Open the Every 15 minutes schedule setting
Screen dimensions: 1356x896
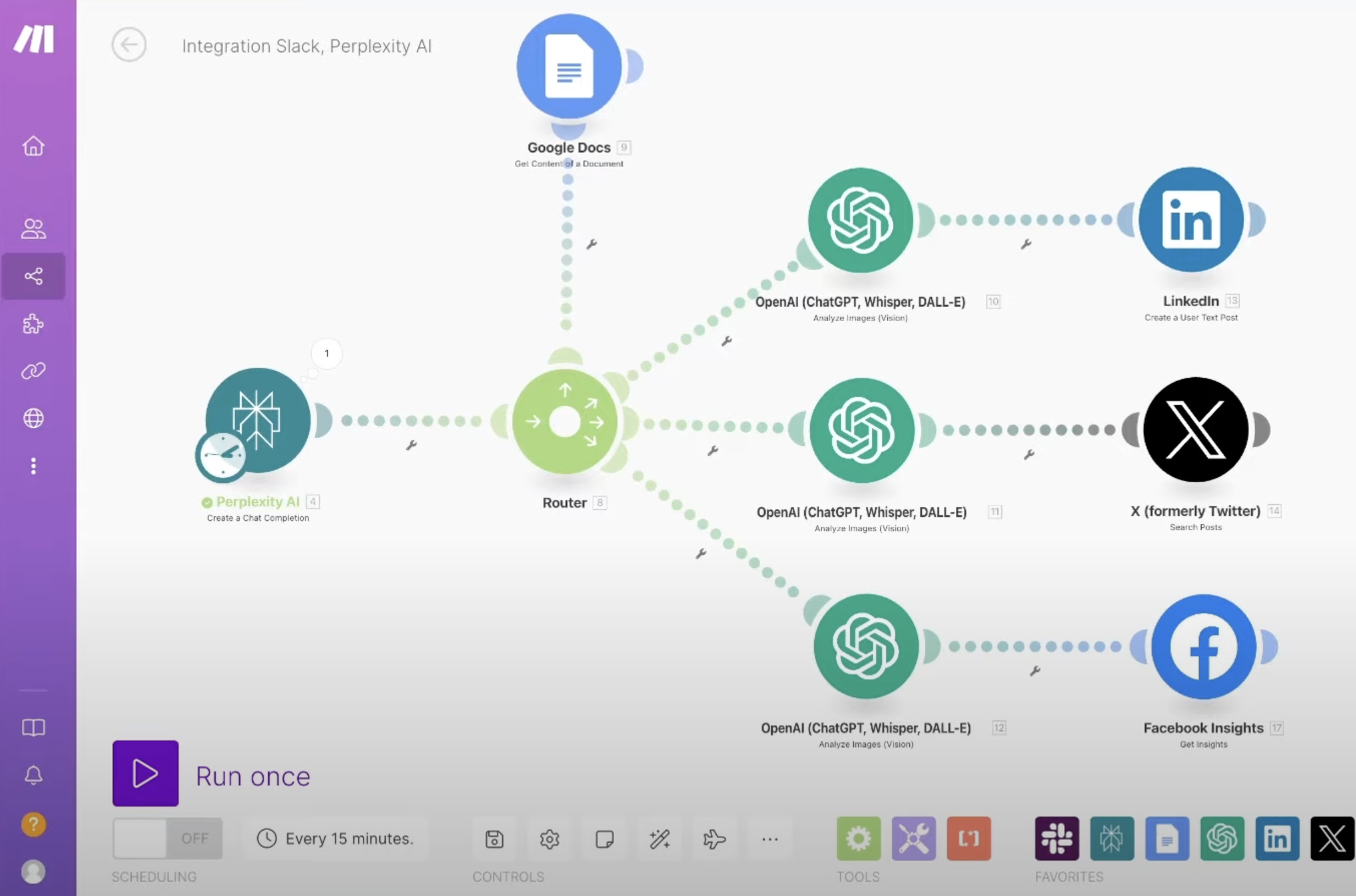pyautogui.click(x=335, y=839)
